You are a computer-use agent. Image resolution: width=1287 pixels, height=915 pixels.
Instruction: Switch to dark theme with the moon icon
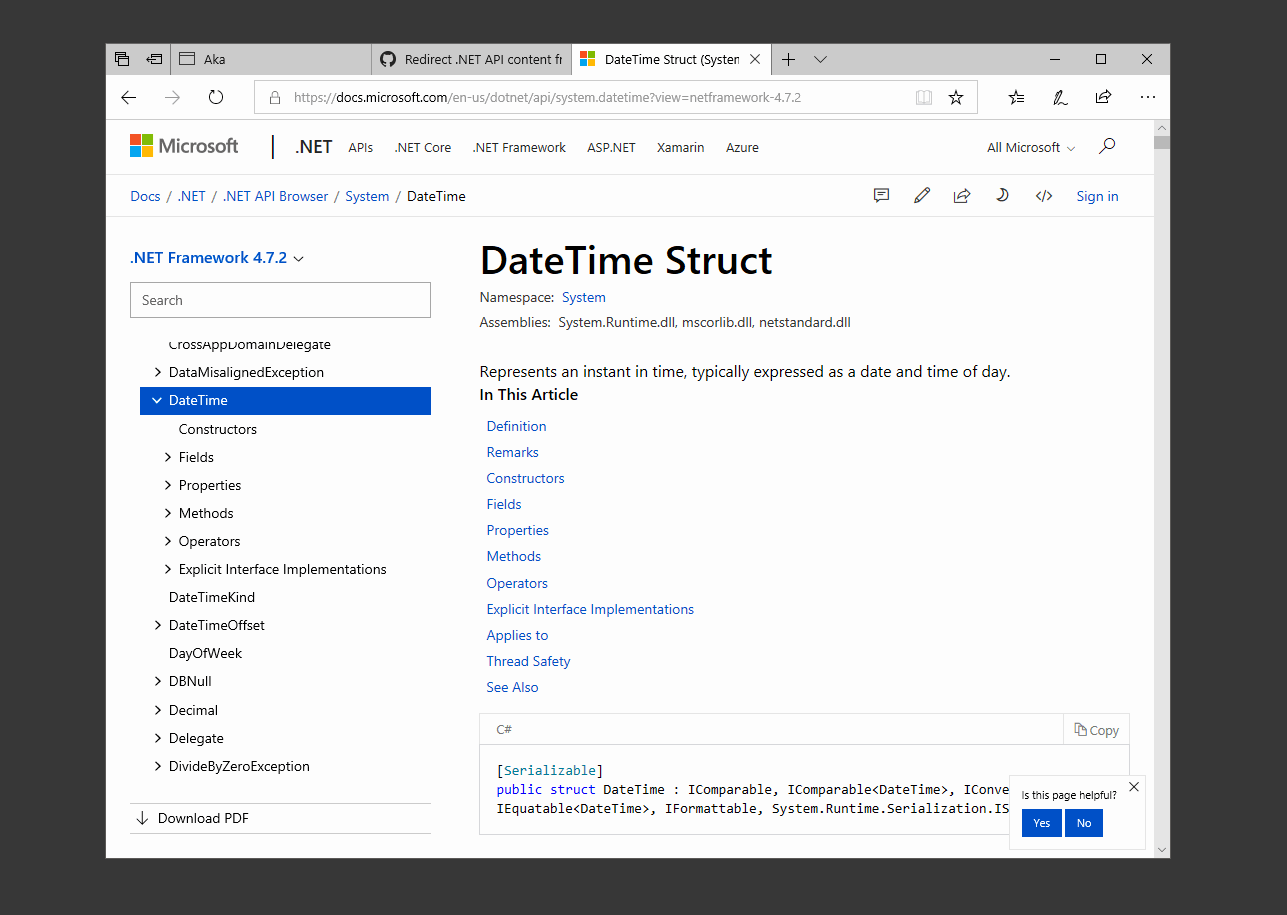click(x=1002, y=195)
